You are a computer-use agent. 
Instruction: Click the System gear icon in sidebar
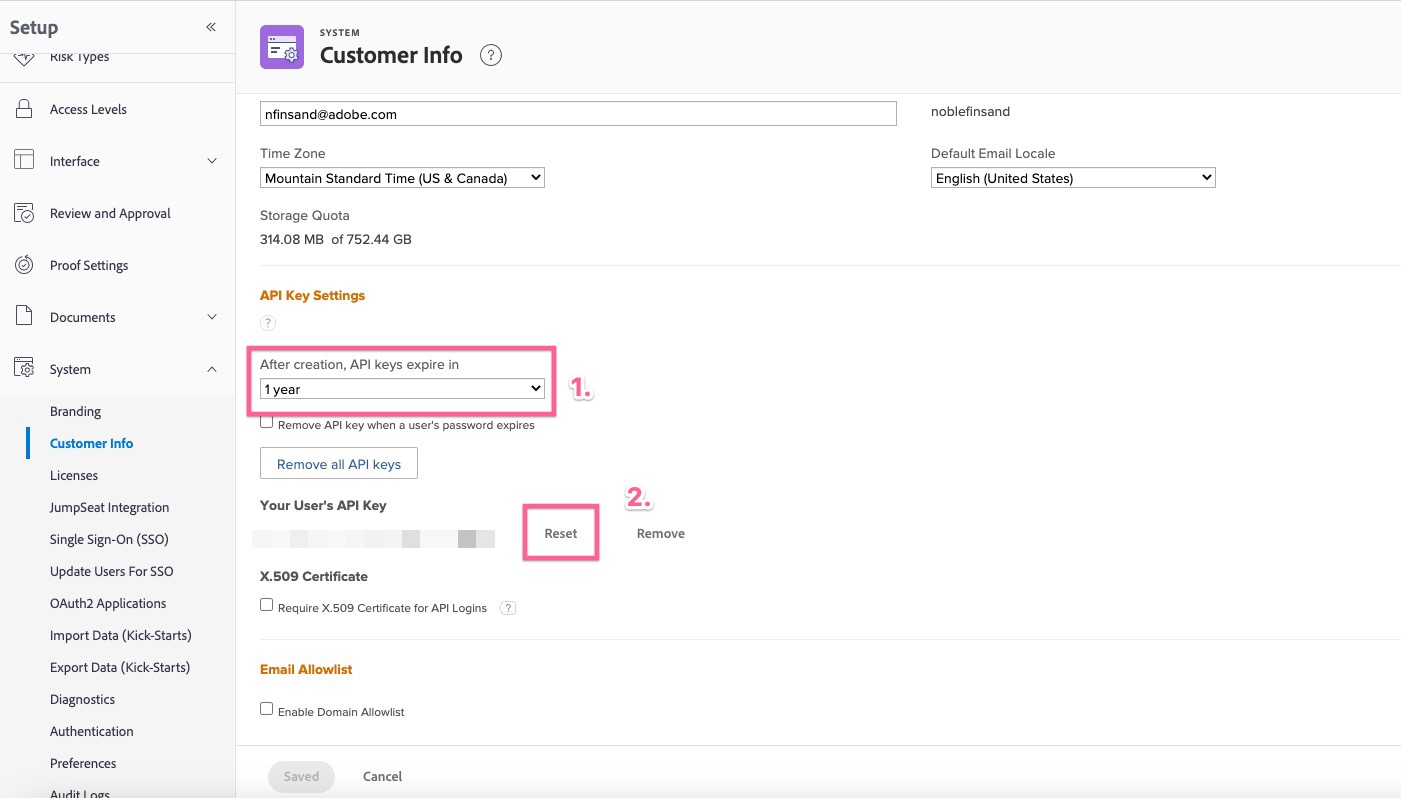click(x=24, y=369)
